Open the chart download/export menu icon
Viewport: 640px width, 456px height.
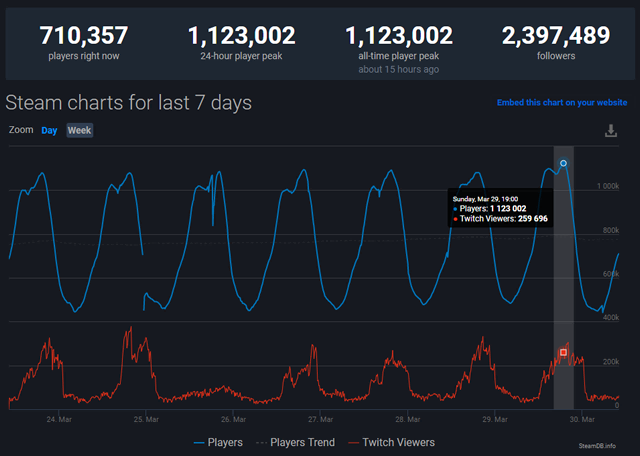coord(611,131)
